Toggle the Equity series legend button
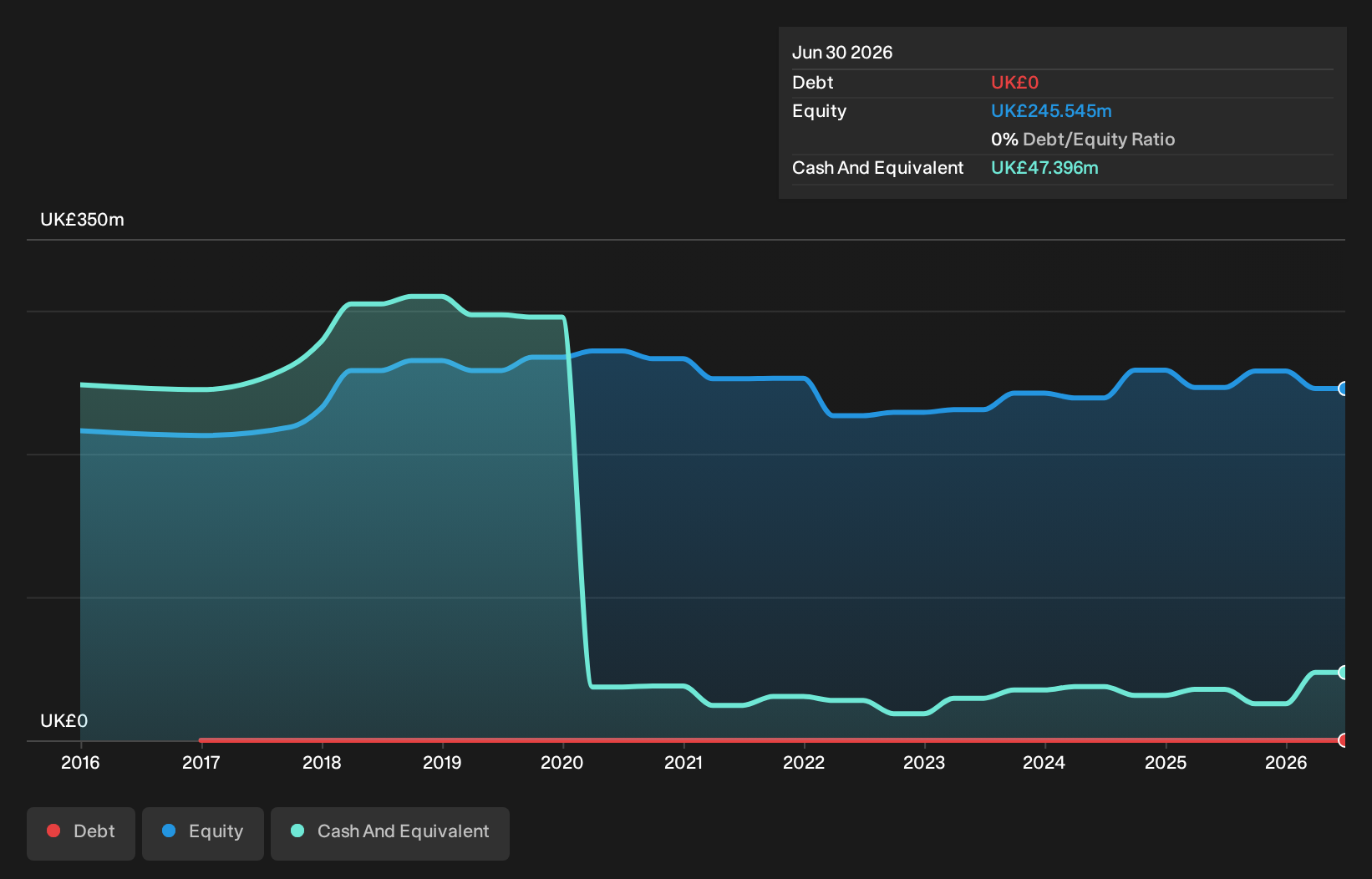 [x=203, y=833]
